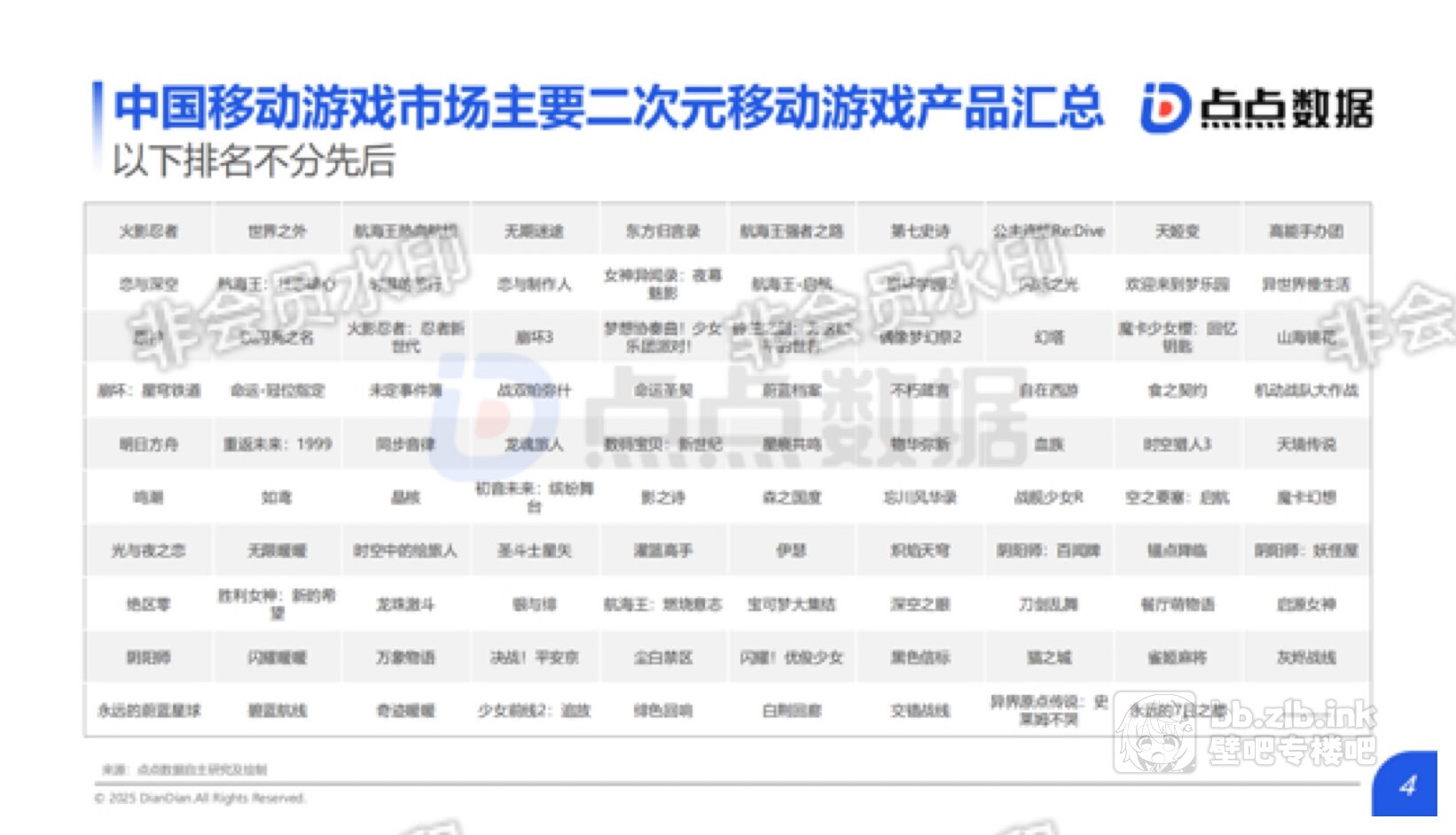Select the 火影忍者：忍者新世代 cell
Image resolution: width=1456 pixels, height=835 pixels.
click(x=405, y=338)
